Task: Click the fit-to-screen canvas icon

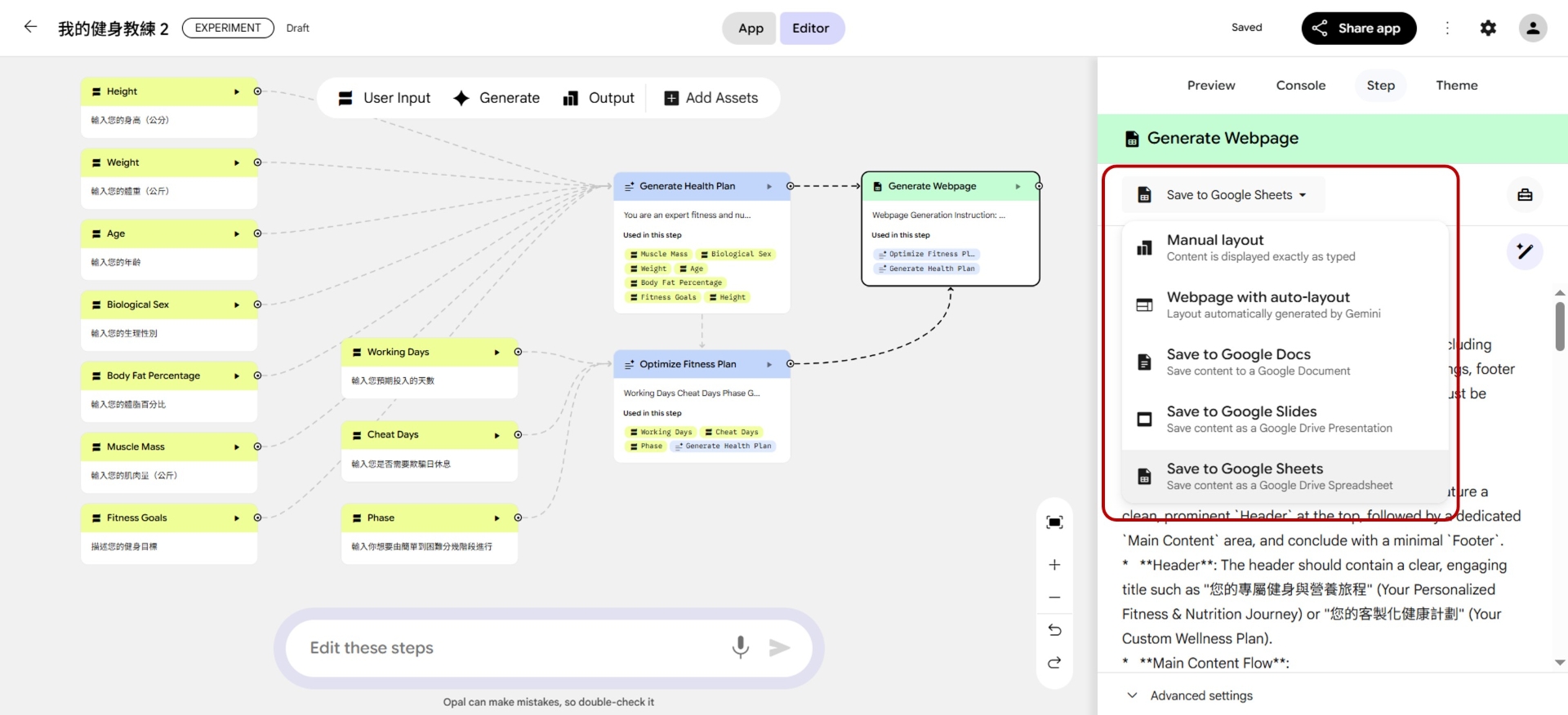Action: pos(1054,522)
